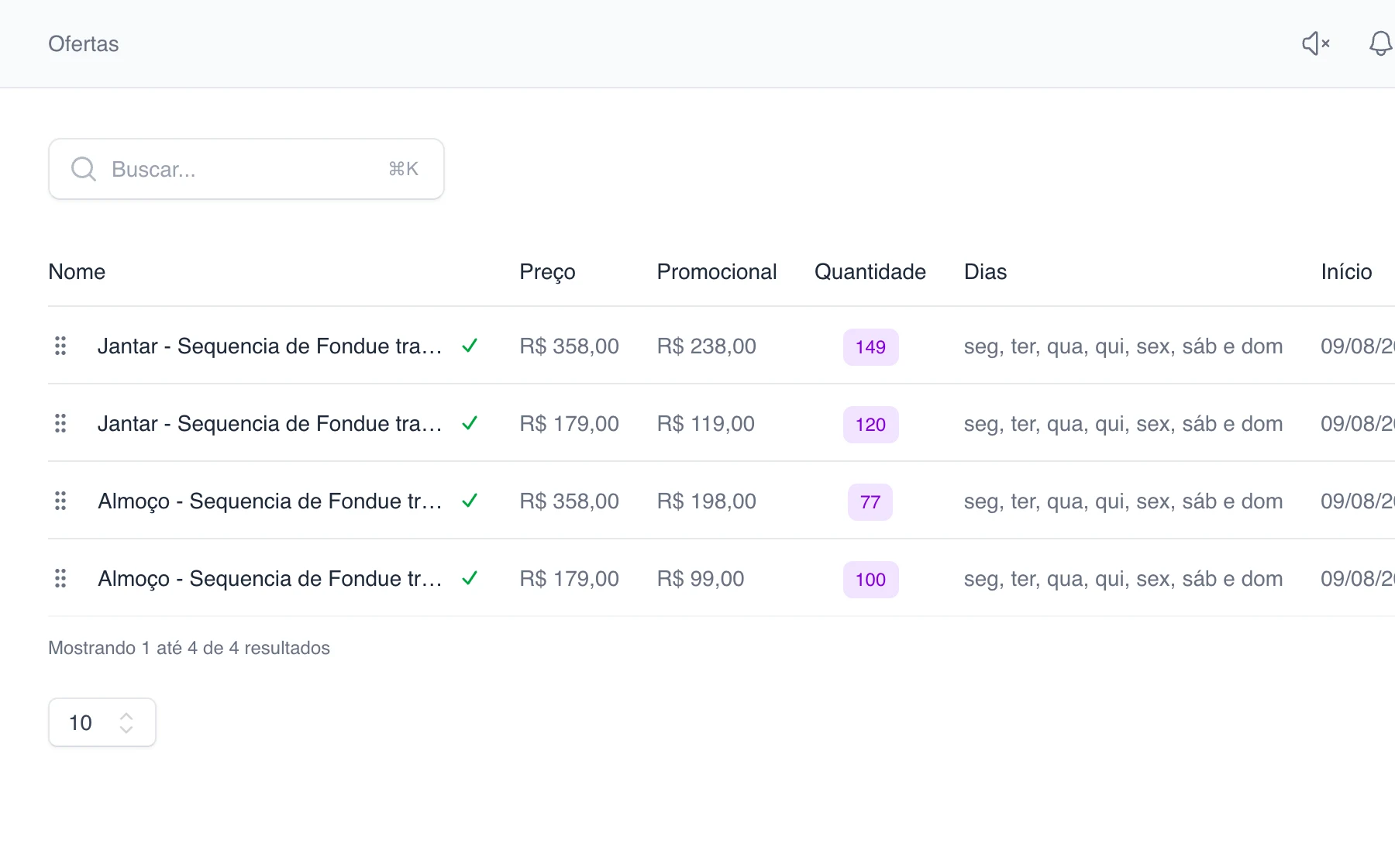Click green checkmark in Jantar R$ 179,00 row
1395x868 pixels.
[x=470, y=423]
